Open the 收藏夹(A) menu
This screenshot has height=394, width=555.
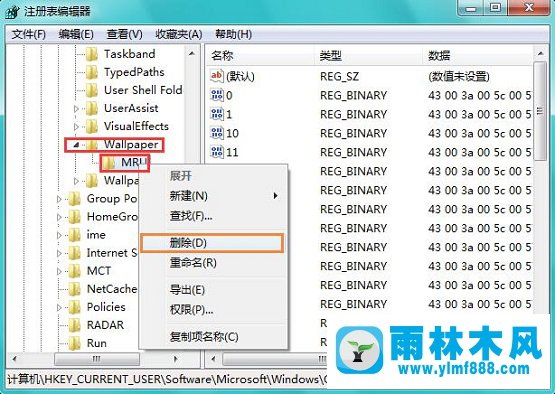click(179, 35)
